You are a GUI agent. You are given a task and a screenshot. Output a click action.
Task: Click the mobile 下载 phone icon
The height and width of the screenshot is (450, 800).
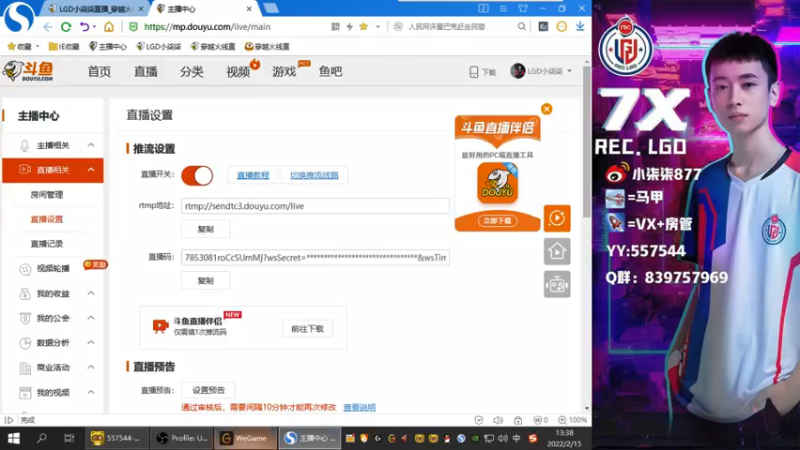click(473, 72)
